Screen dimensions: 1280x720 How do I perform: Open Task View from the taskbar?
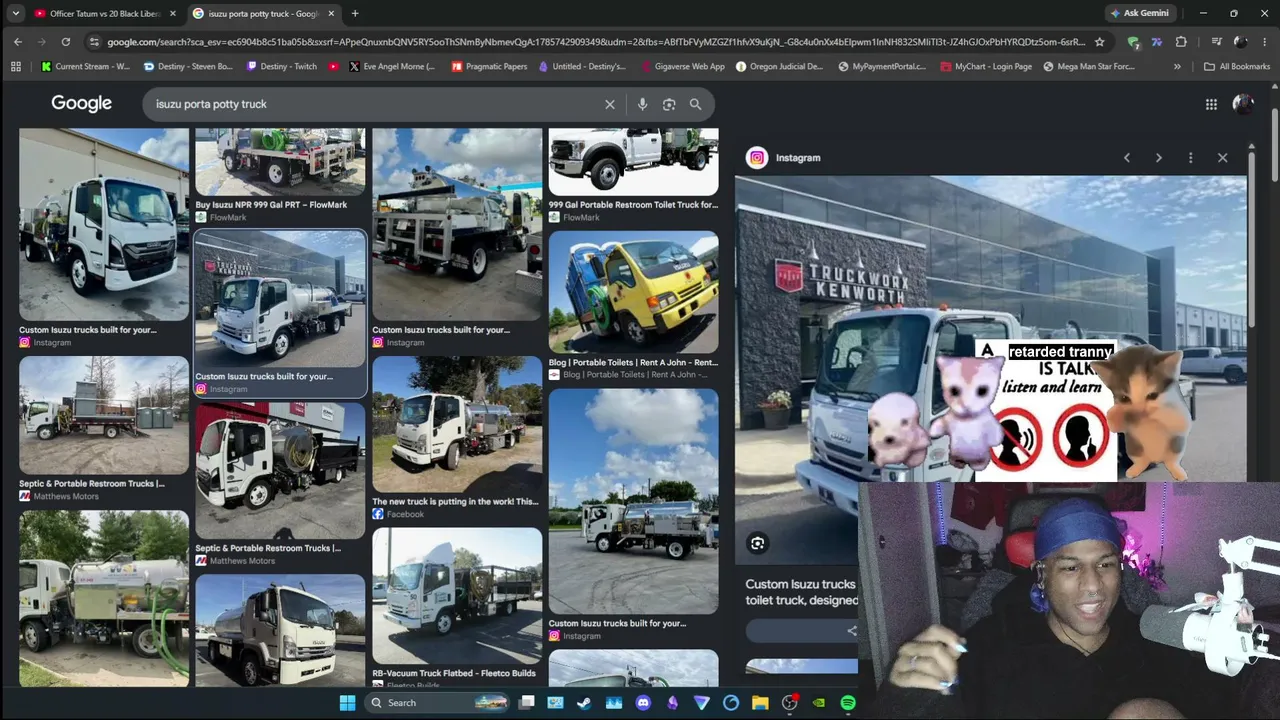click(x=527, y=703)
